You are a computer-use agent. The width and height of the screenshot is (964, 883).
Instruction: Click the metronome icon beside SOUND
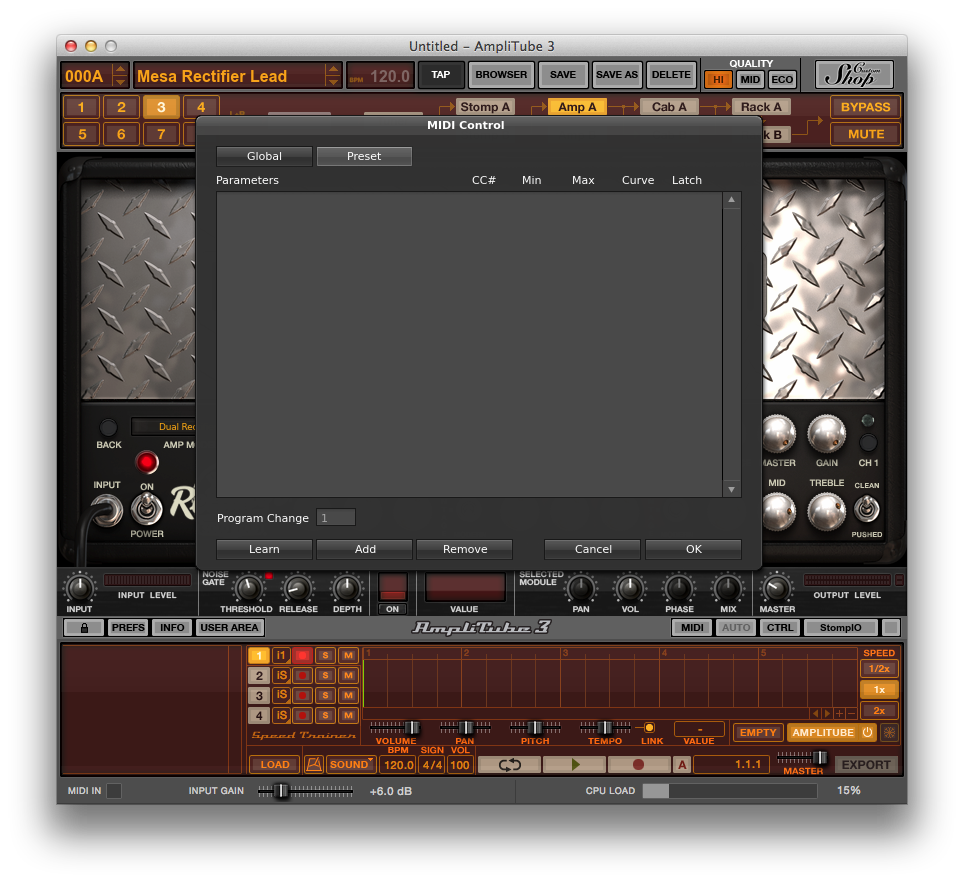(314, 764)
